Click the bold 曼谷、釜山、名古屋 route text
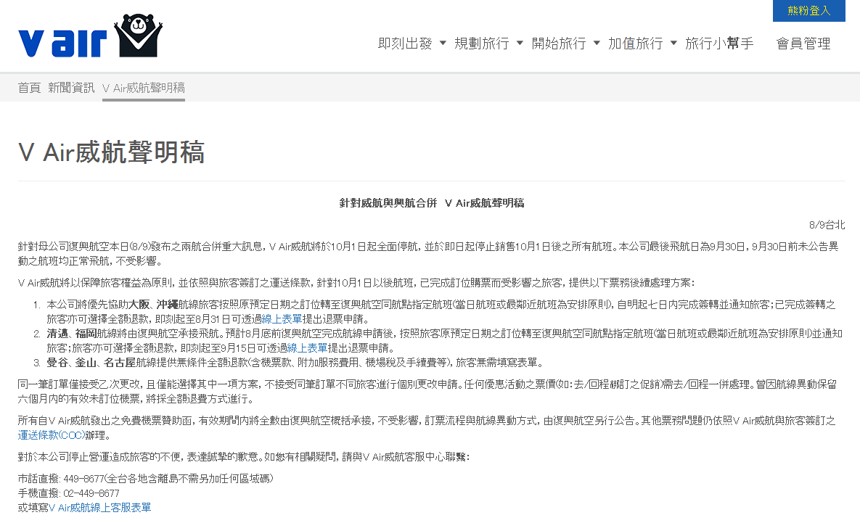The height and width of the screenshot is (523, 860). [90, 362]
